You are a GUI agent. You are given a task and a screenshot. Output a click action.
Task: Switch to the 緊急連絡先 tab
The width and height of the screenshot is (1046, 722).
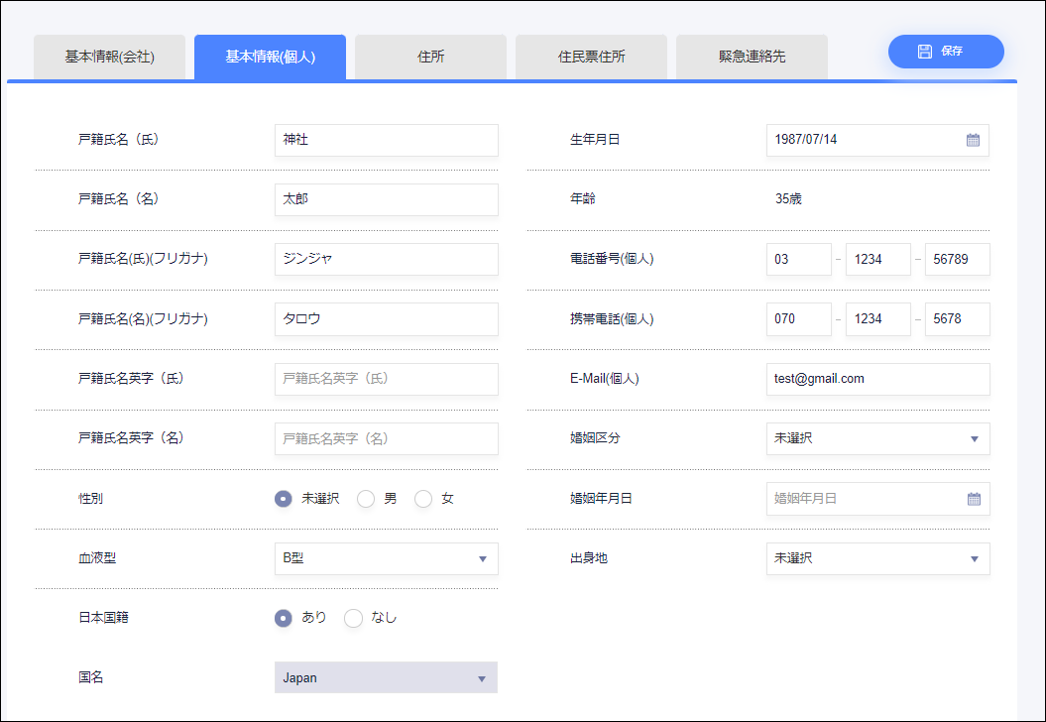pos(752,57)
